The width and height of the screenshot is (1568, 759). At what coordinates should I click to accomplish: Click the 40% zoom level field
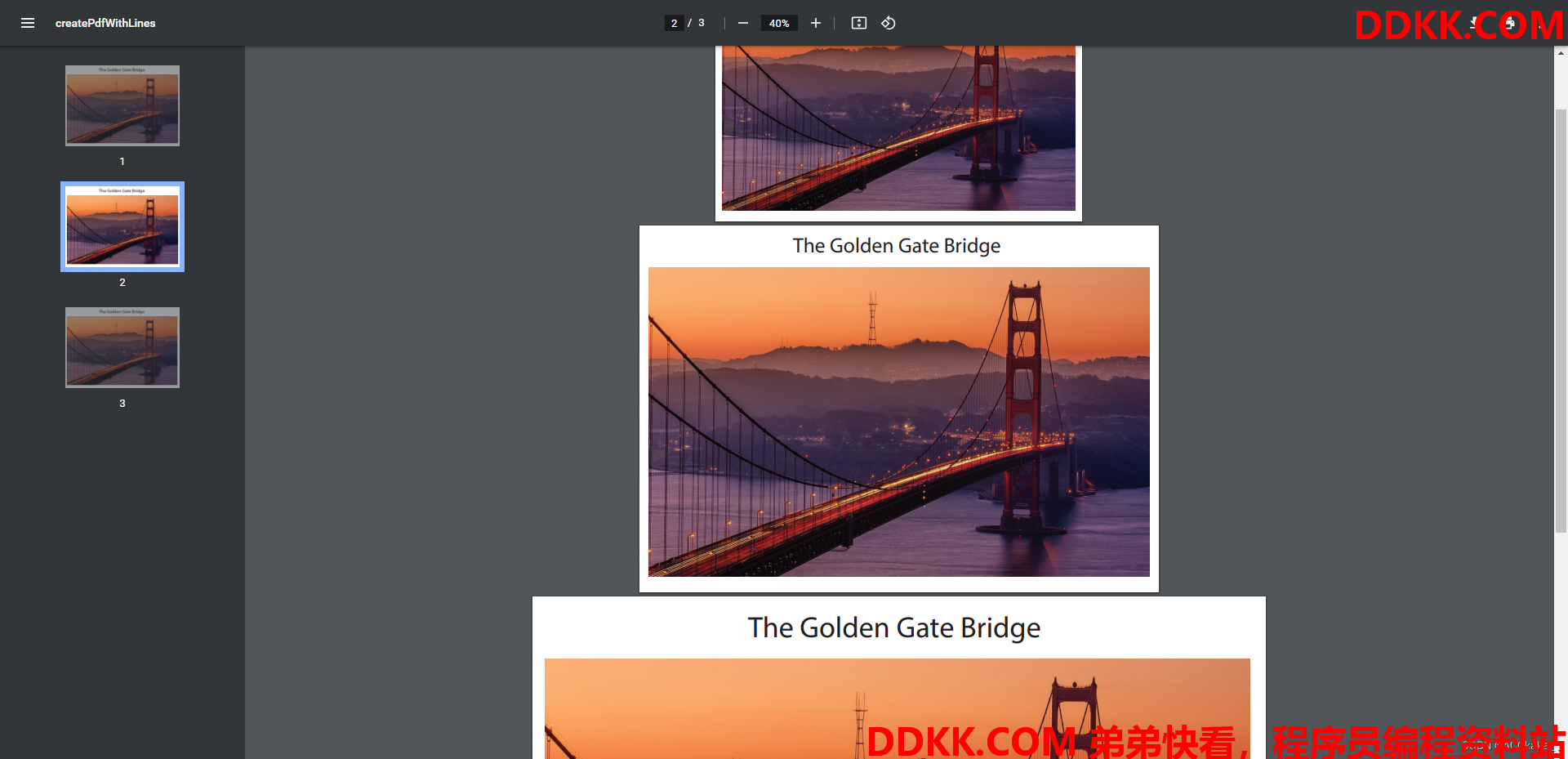(x=779, y=23)
